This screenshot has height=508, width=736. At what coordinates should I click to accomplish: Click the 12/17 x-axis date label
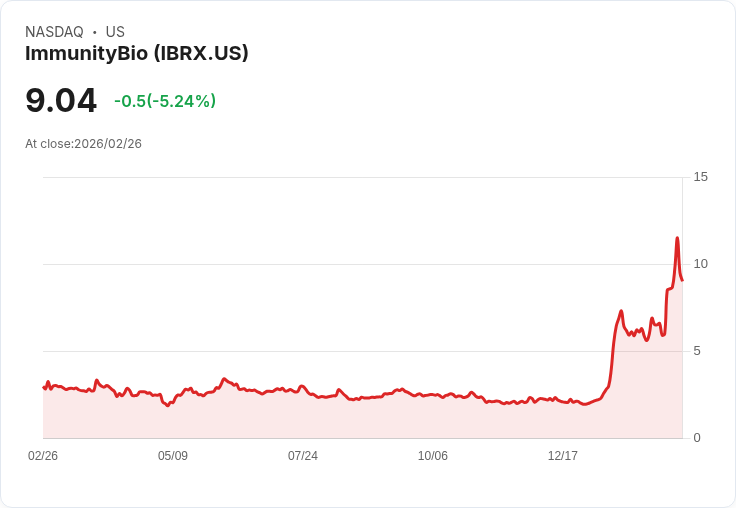pos(563,456)
